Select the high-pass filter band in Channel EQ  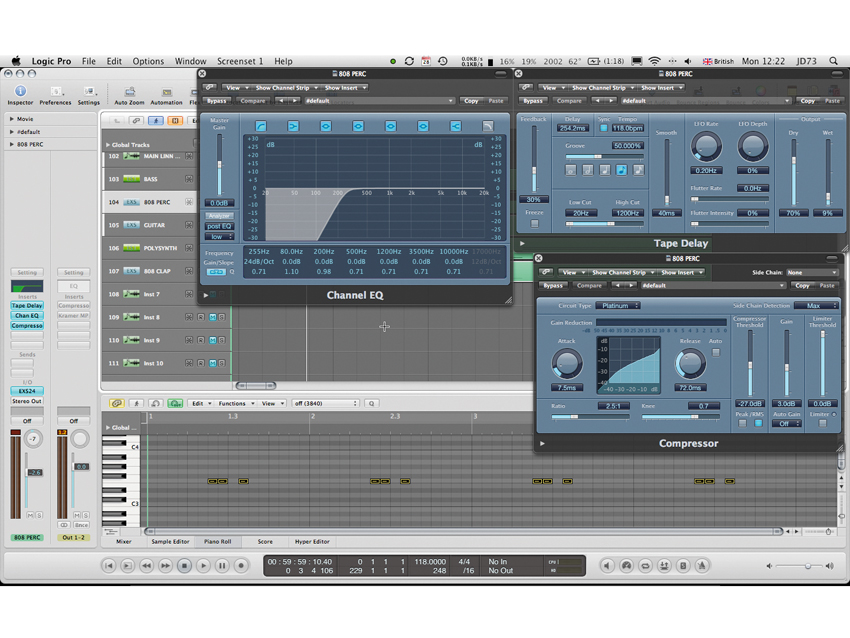261,126
